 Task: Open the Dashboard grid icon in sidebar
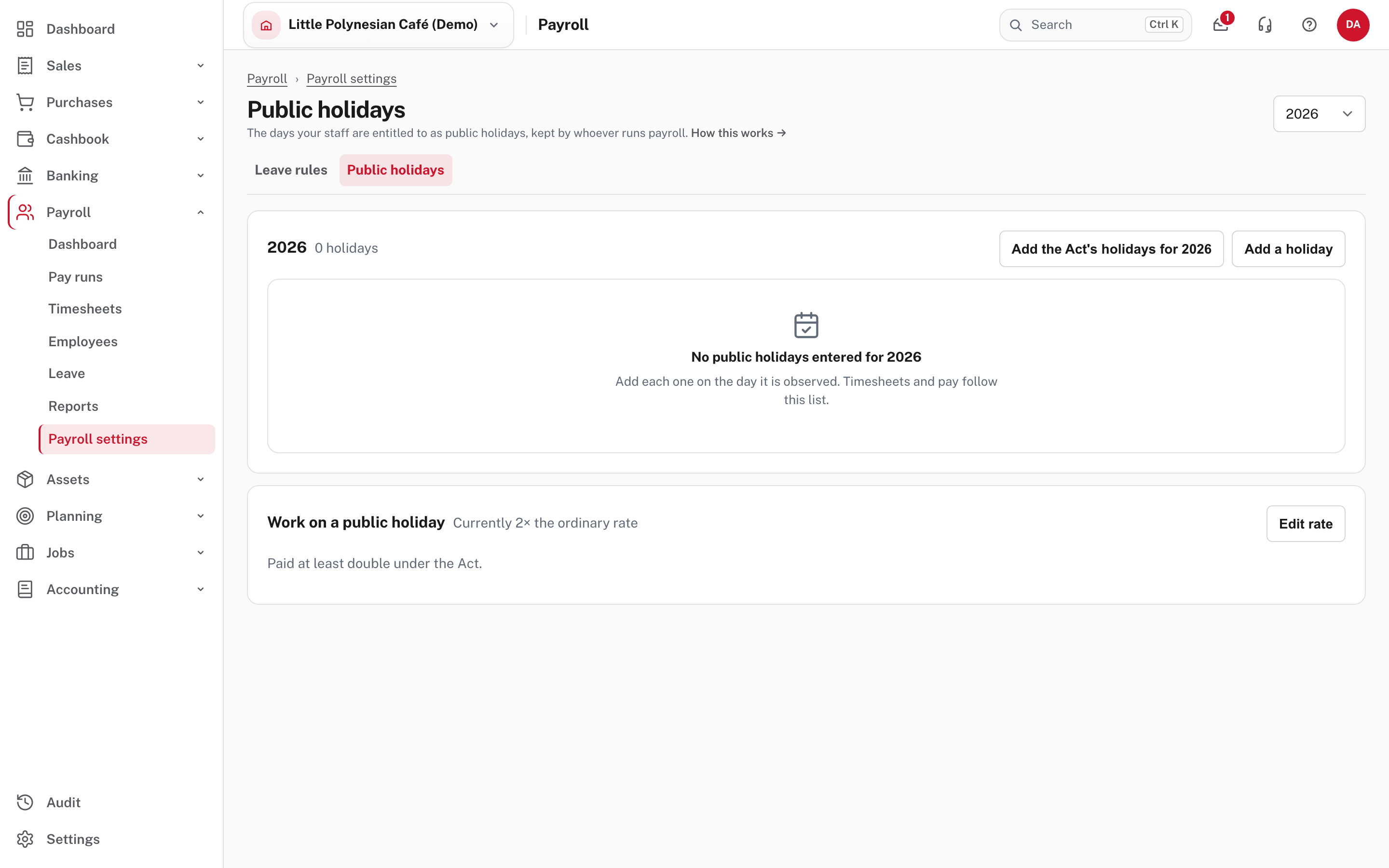25,29
